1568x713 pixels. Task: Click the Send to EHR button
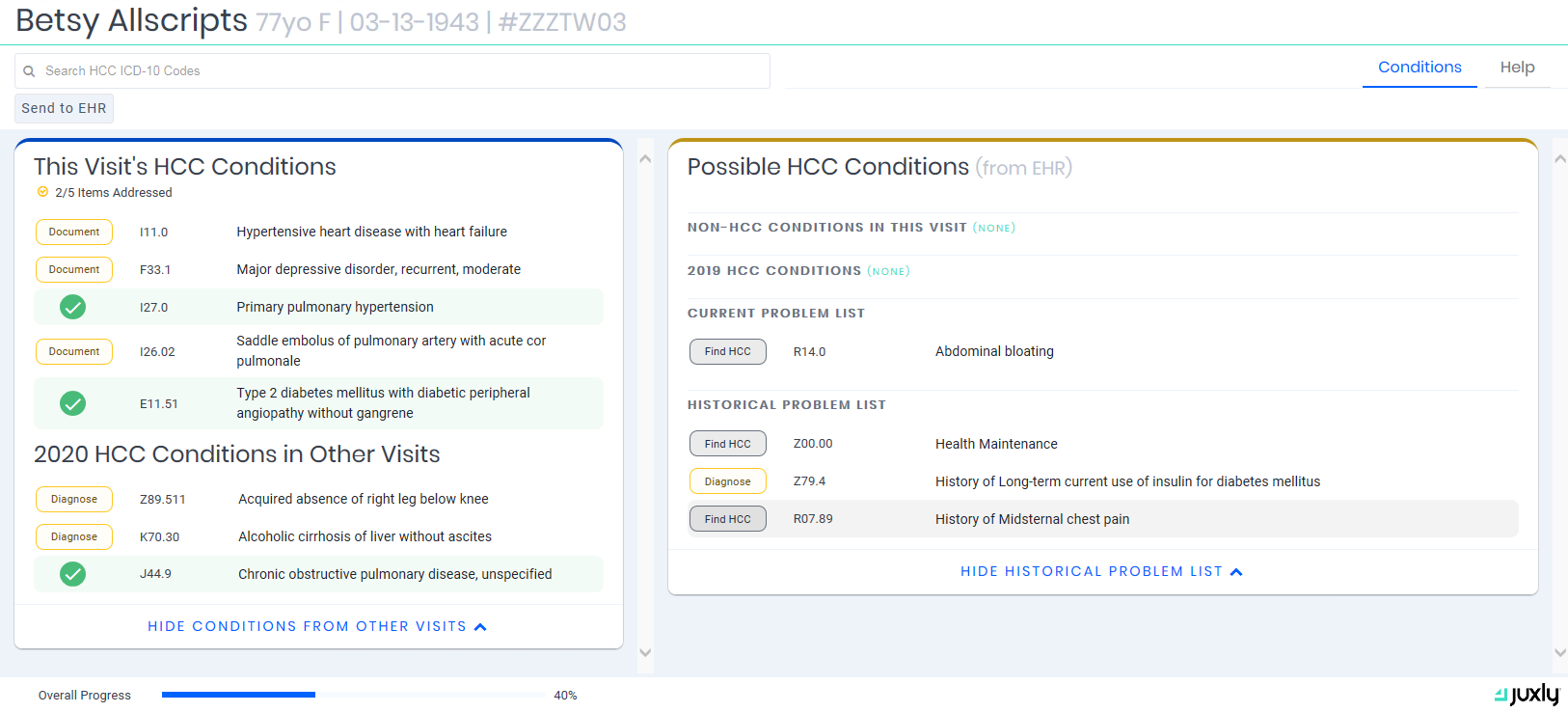[64, 108]
